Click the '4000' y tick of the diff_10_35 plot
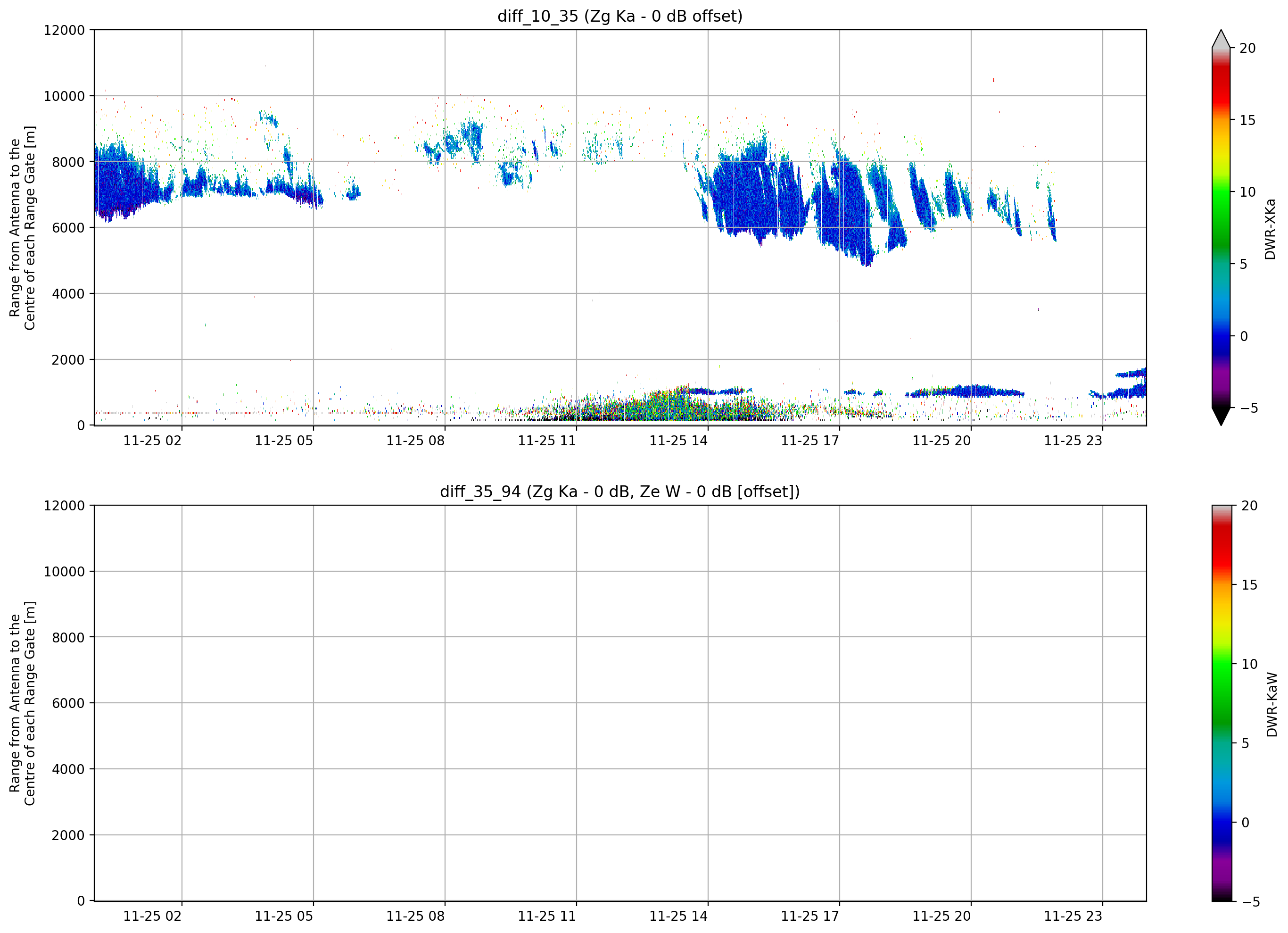Screen dimensions: 1288x933 (68, 294)
